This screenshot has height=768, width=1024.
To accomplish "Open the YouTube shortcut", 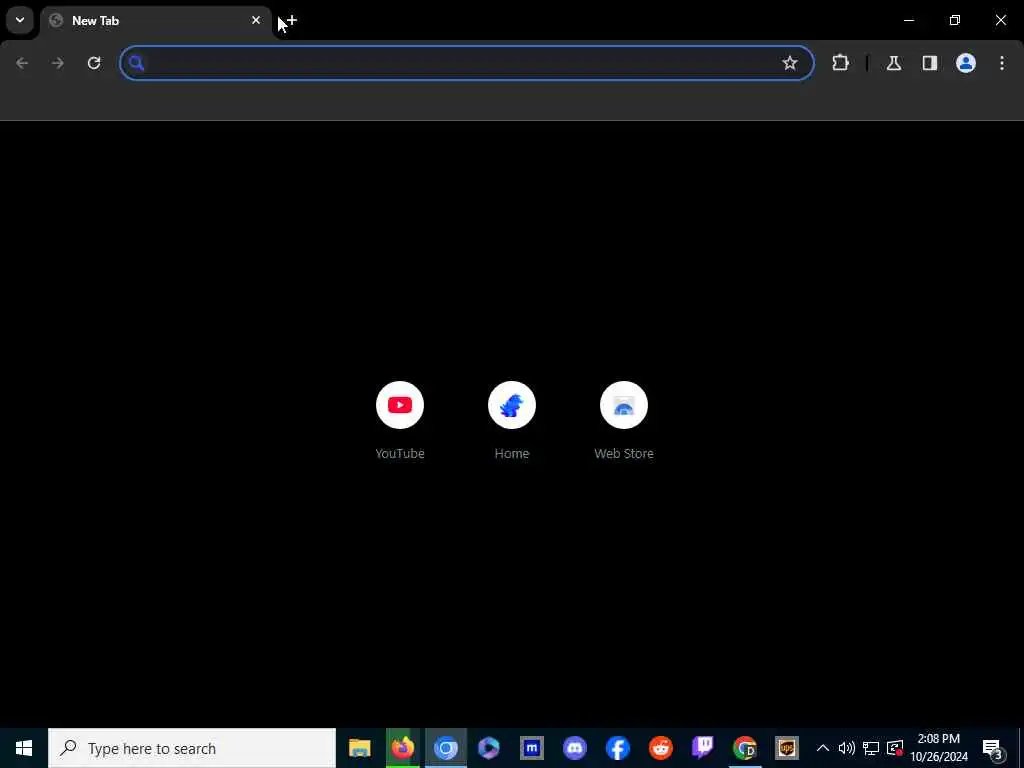I will [x=400, y=421].
